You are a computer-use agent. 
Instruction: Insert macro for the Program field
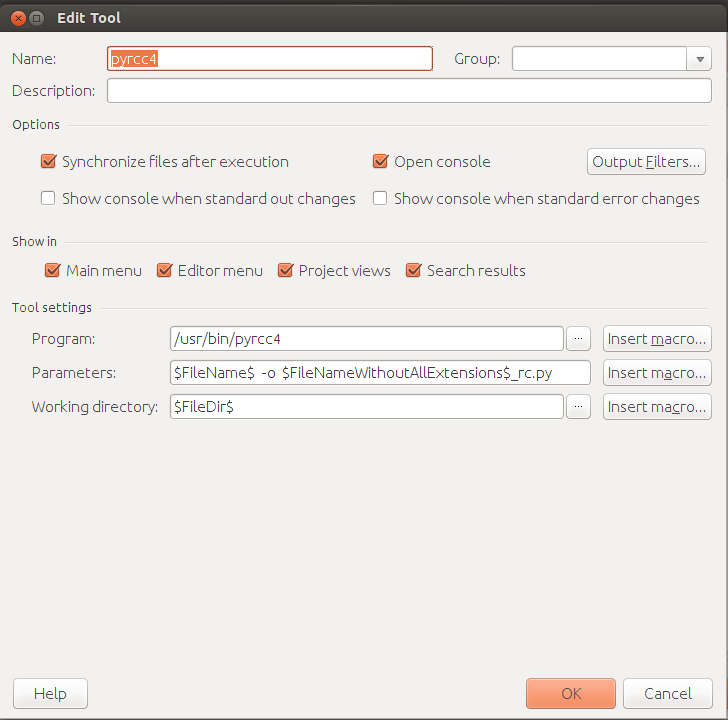click(656, 339)
